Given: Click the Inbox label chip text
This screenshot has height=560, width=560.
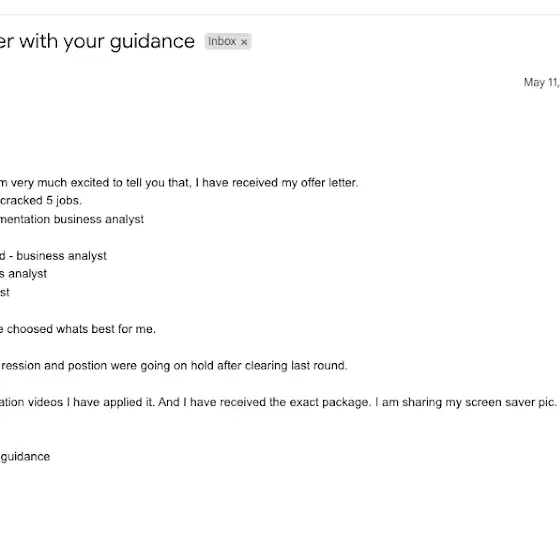Looking at the screenshot, I should (222, 41).
